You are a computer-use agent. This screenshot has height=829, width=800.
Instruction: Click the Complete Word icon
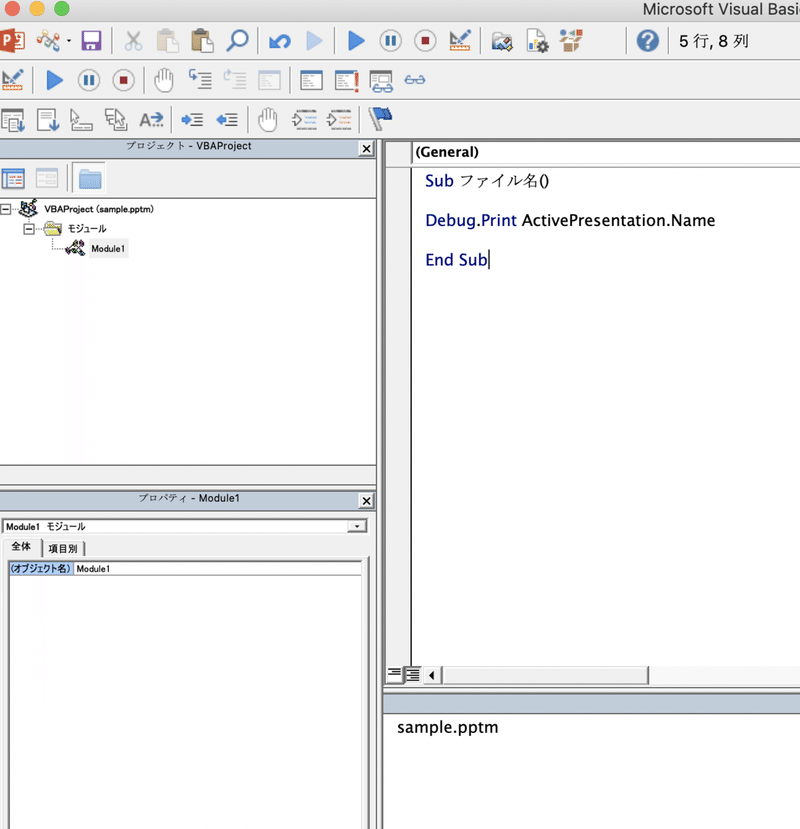coord(151,120)
